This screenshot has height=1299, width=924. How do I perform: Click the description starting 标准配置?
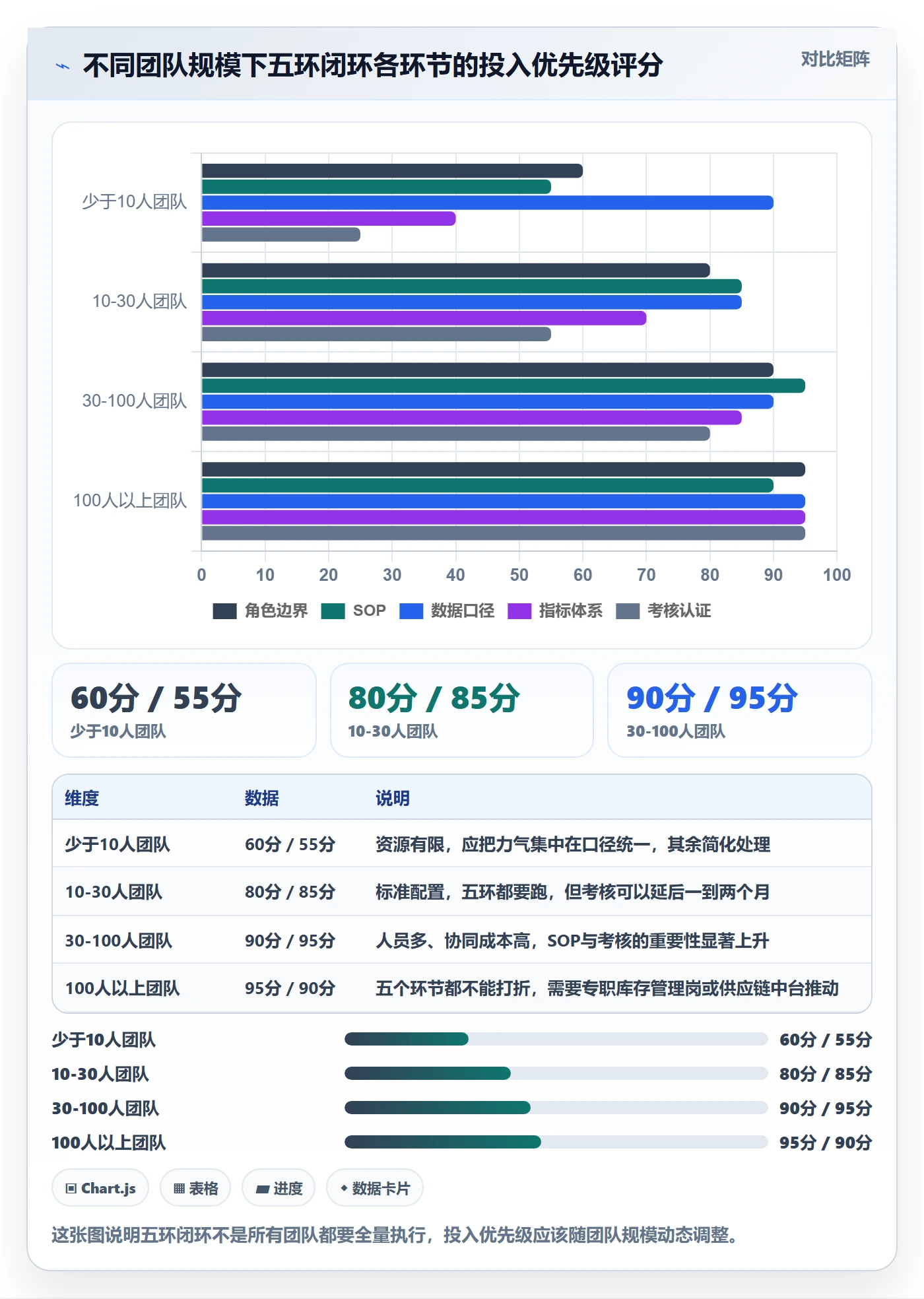(x=573, y=892)
